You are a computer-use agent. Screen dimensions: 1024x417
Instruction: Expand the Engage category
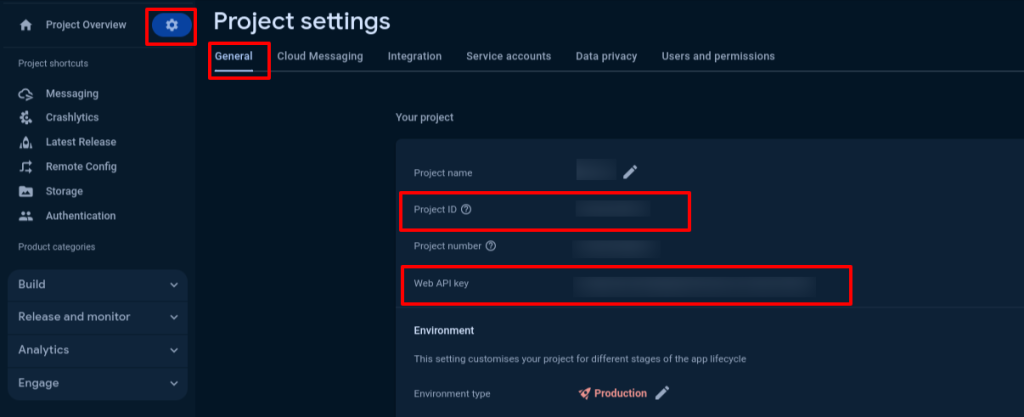(98, 383)
